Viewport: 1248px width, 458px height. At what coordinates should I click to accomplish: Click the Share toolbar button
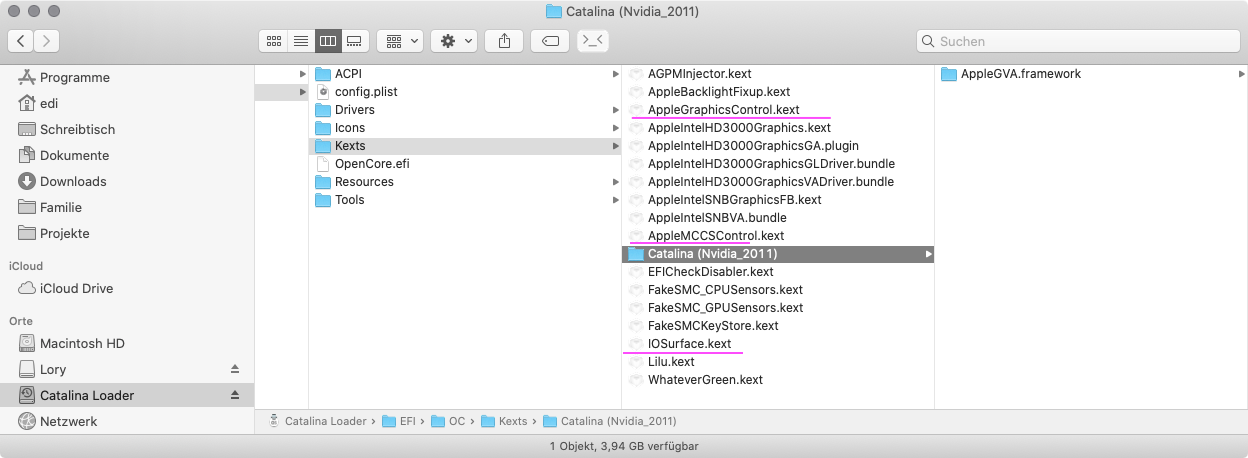[x=504, y=41]
